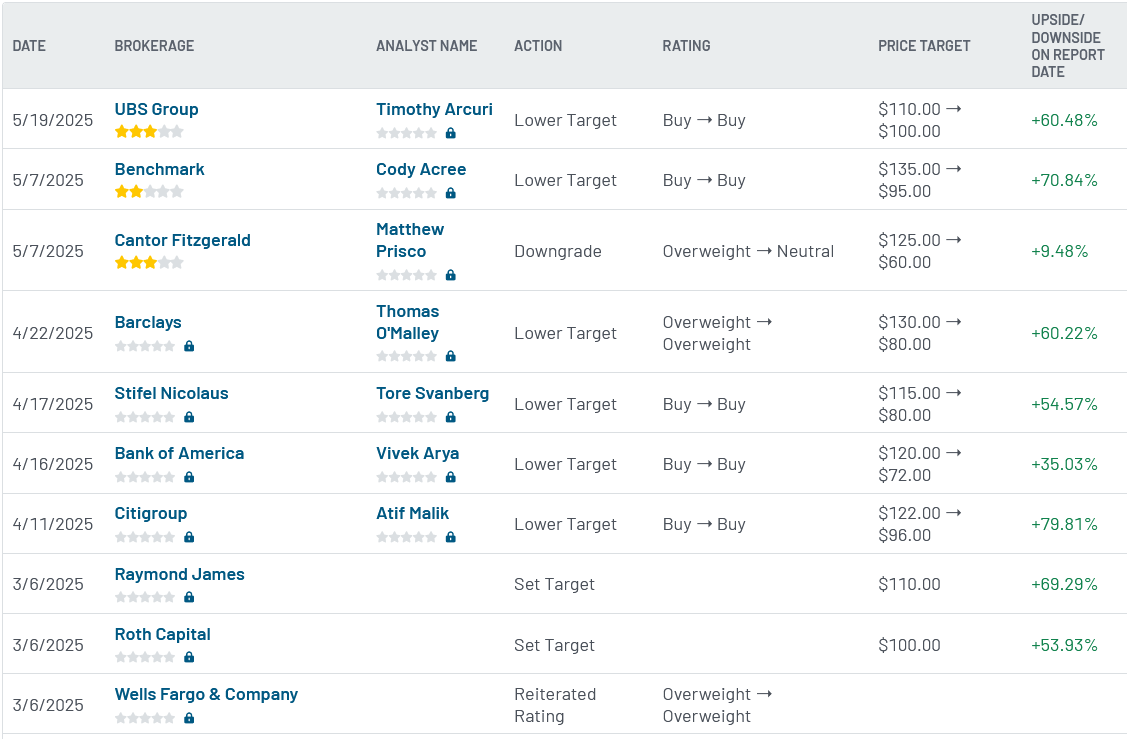This screenshot has height=739, width=1127.
Task: Click the +9.48% upside value
Action: click(x=1059, y=252)
